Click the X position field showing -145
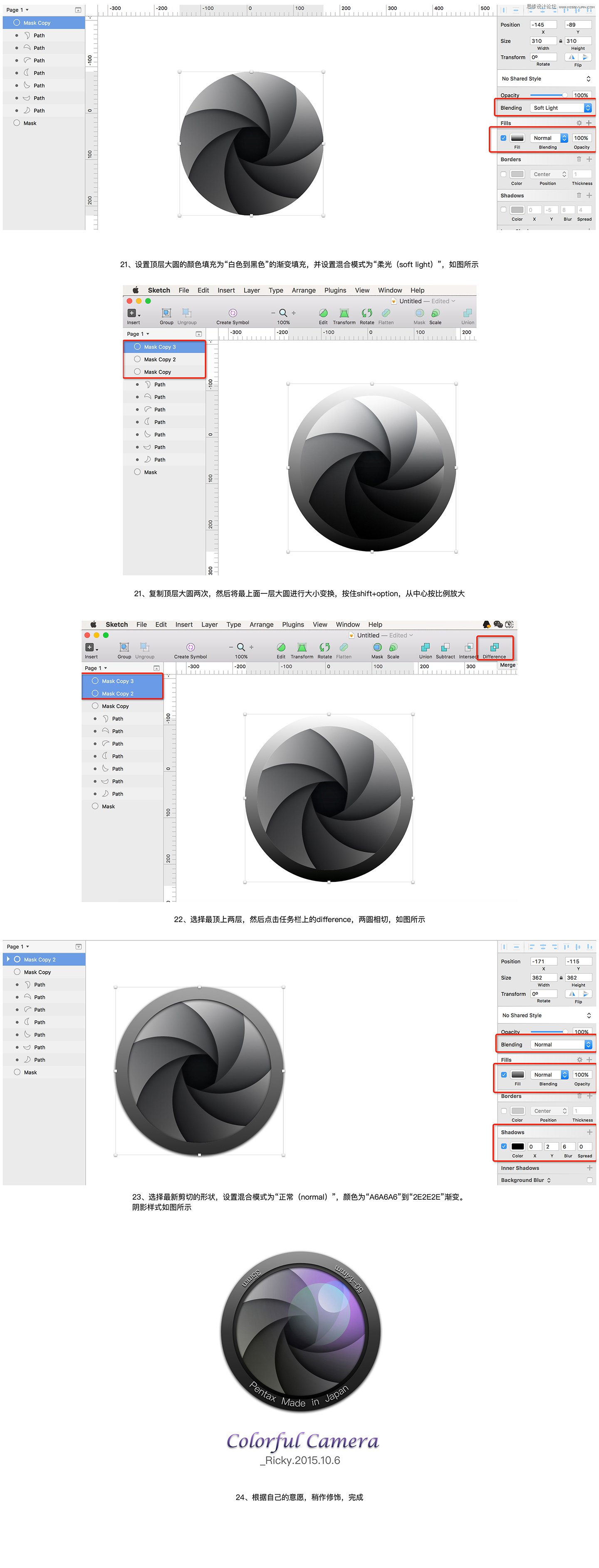This screenshot has height=1568, width=599. [x=543, y=25]
